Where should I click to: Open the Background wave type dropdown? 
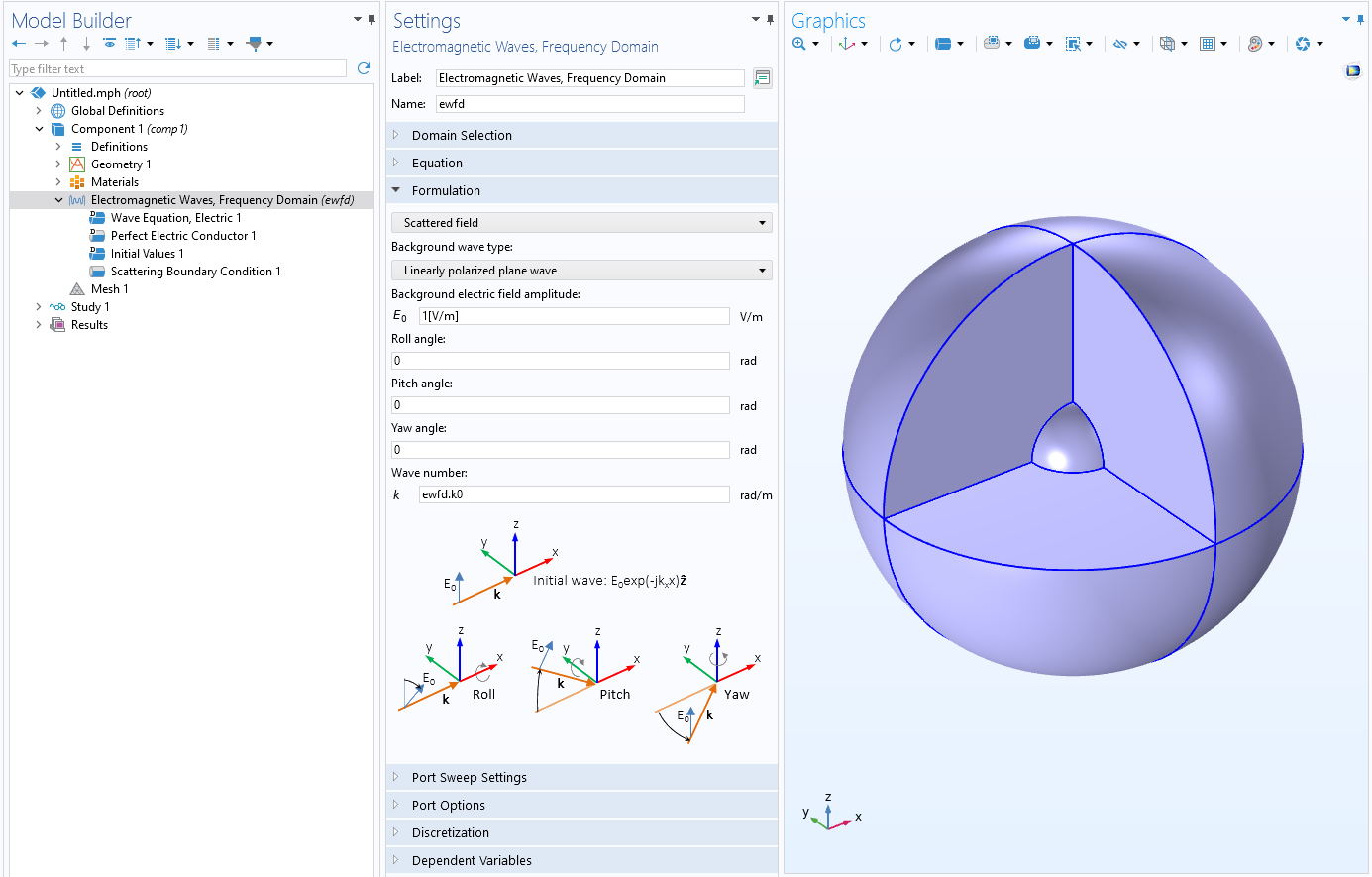coord(580,270)
